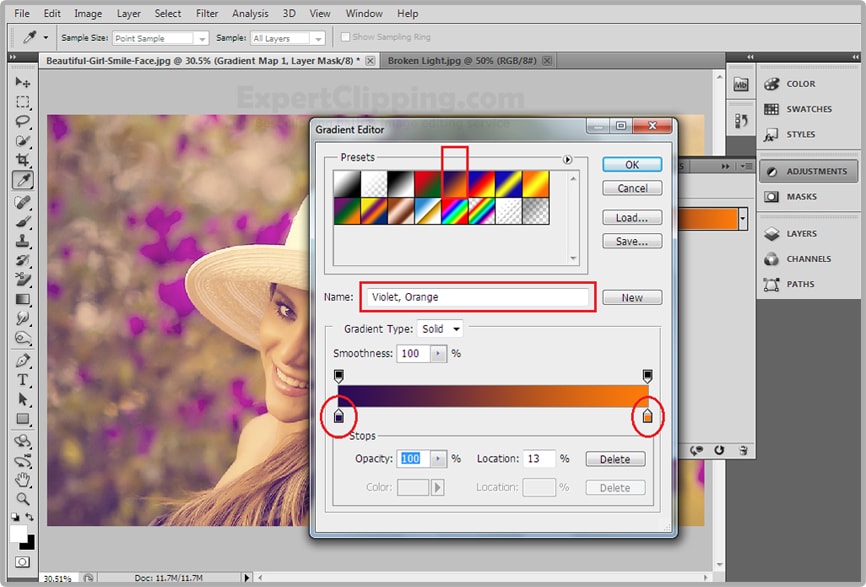Open the Filter menu

click(x=207, y=14)
